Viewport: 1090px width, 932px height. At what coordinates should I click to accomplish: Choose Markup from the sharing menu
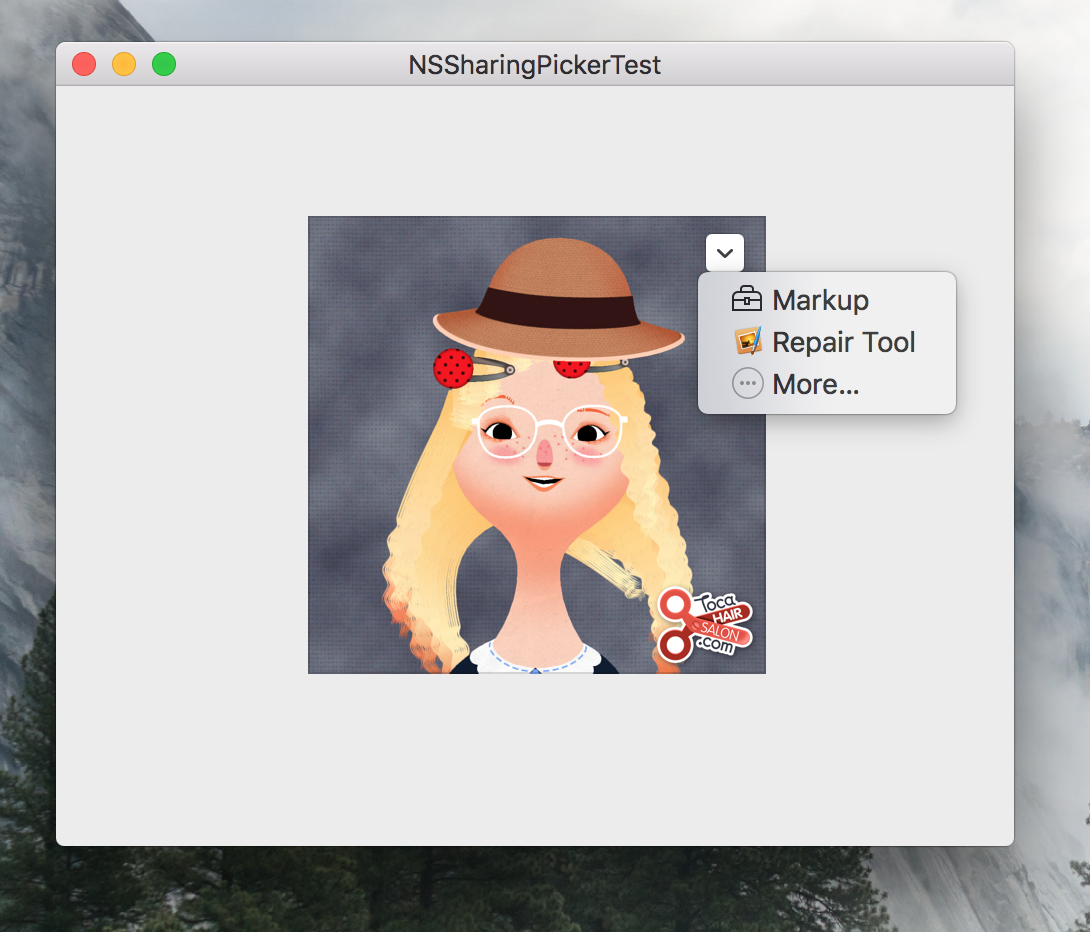pyautogui.click(x=827, y=300)
